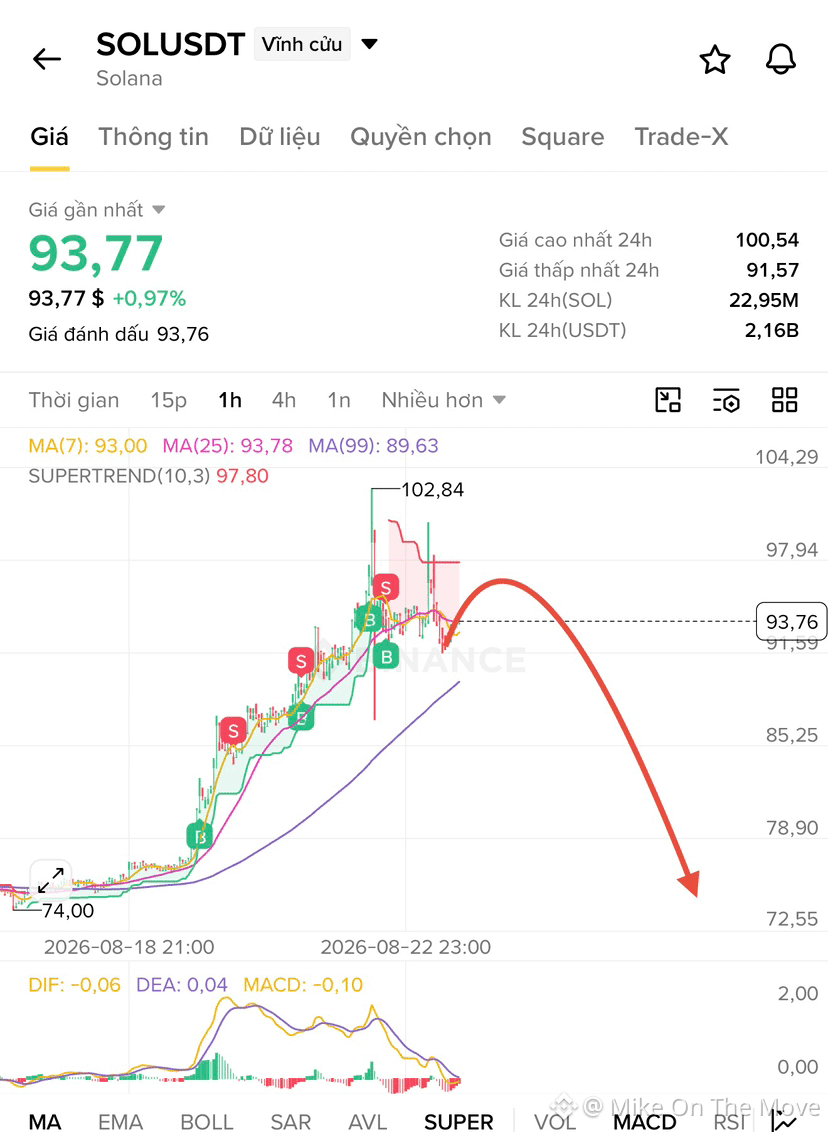Click the 74,00 low price marker
The height and width of the screenshot is (1132, 828).
click(68, 910)
